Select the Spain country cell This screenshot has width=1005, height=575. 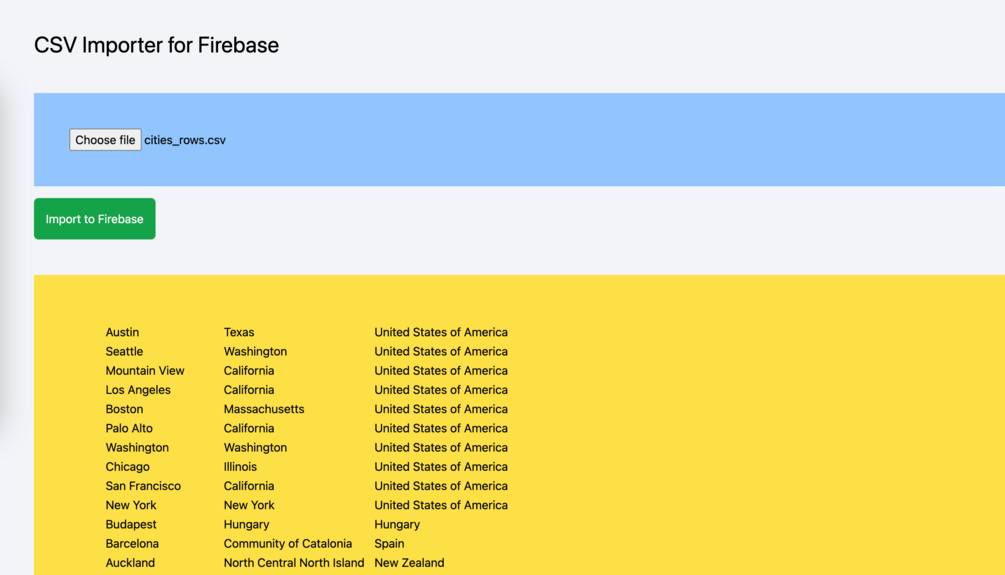(390, 544)
